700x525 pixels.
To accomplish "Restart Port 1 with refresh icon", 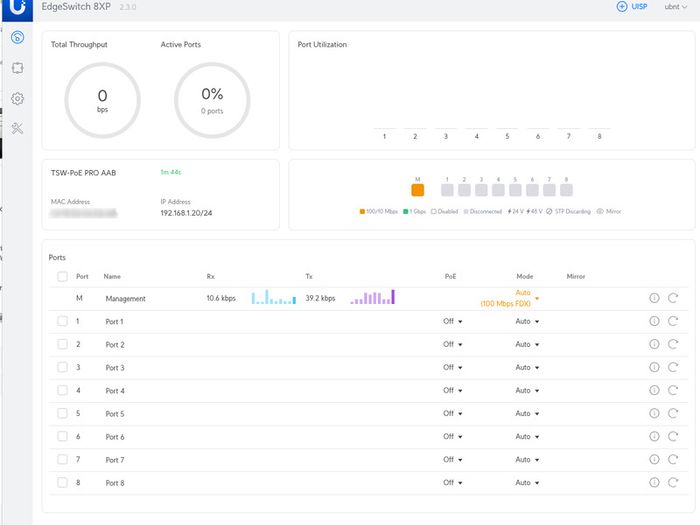I will tap(673, 321).
